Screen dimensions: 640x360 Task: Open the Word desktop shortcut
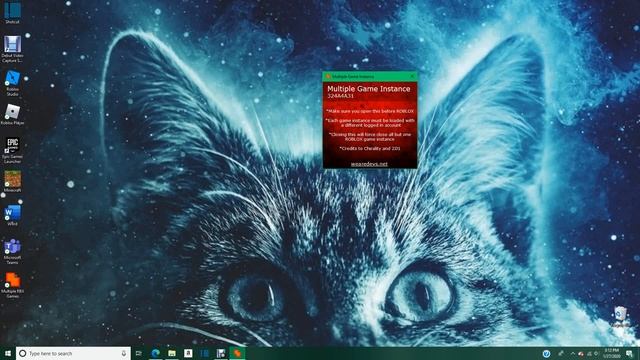click(x=12, y=216)
